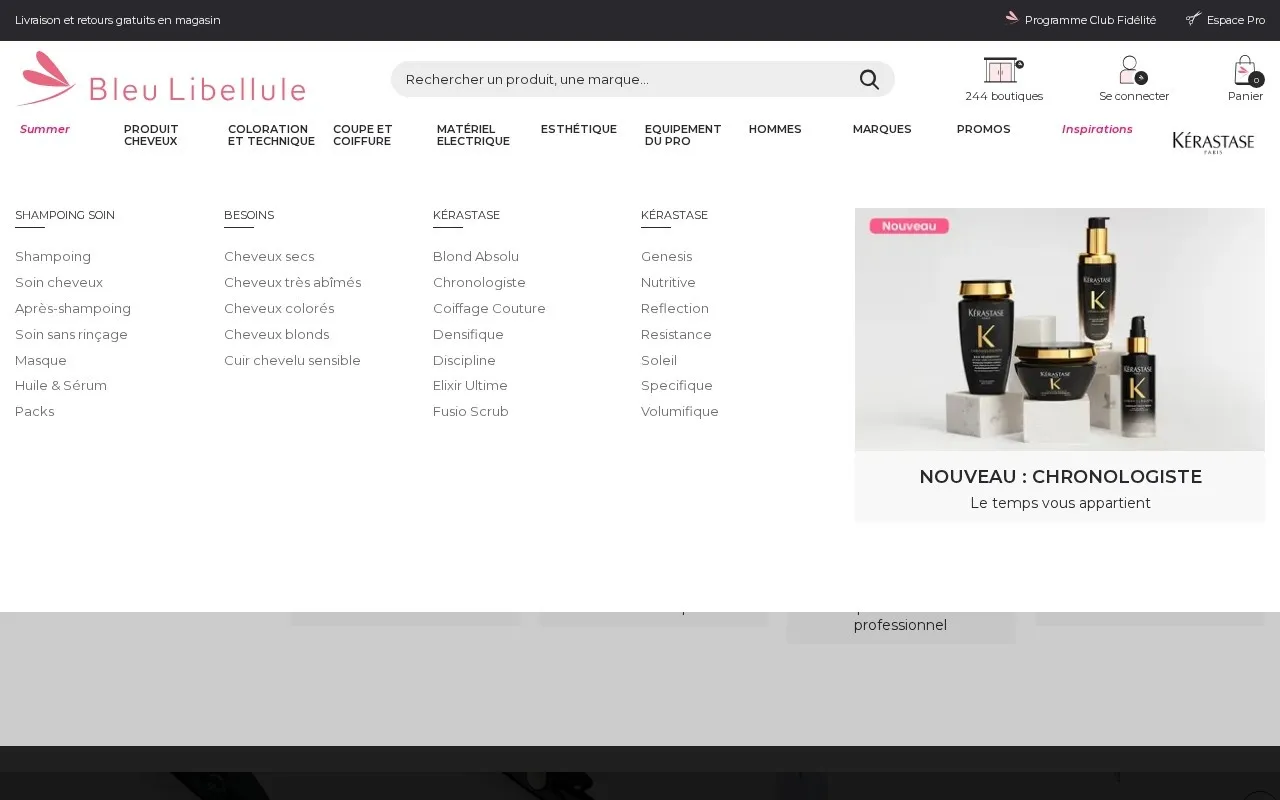Screen dimensions: 1280x800
Task: Click the search magnifier icon
Action: [869, 79]
